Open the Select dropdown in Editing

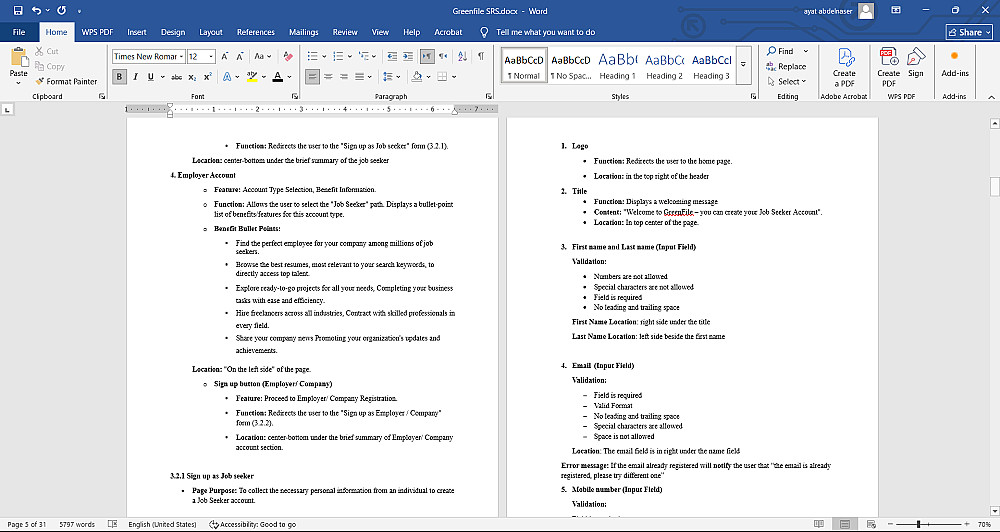[x=787, y=81]
